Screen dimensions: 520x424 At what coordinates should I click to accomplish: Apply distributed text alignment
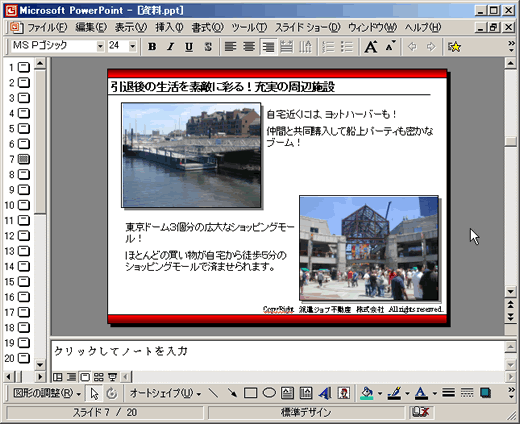pos(286,47)
